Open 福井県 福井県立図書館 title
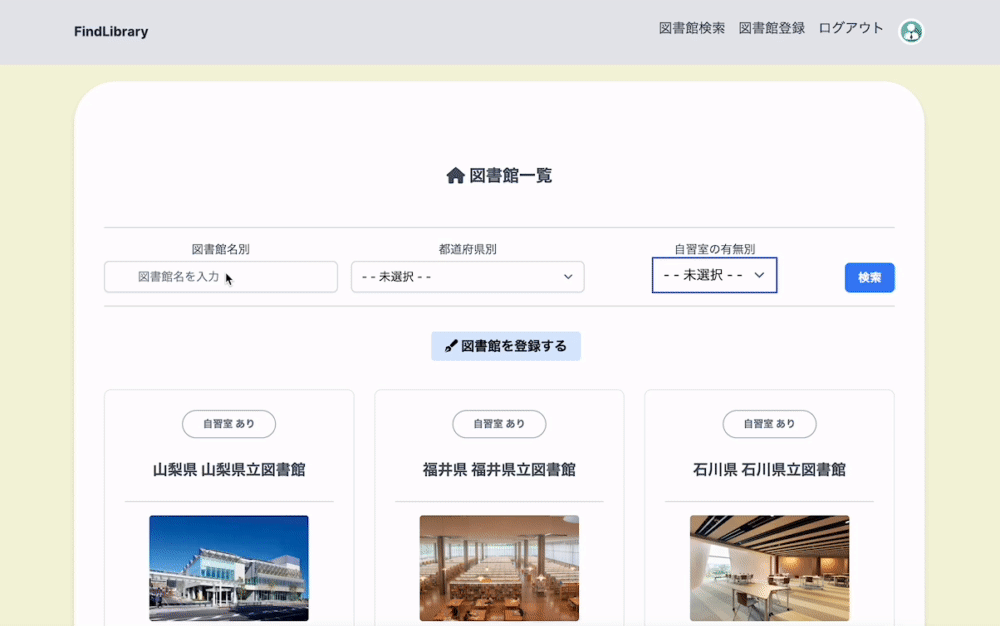 (x=499, y=470)
